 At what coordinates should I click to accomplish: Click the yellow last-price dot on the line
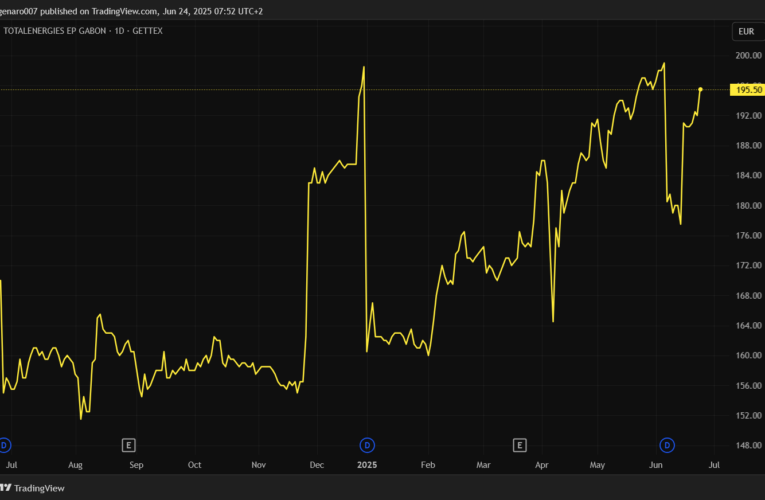700,89
